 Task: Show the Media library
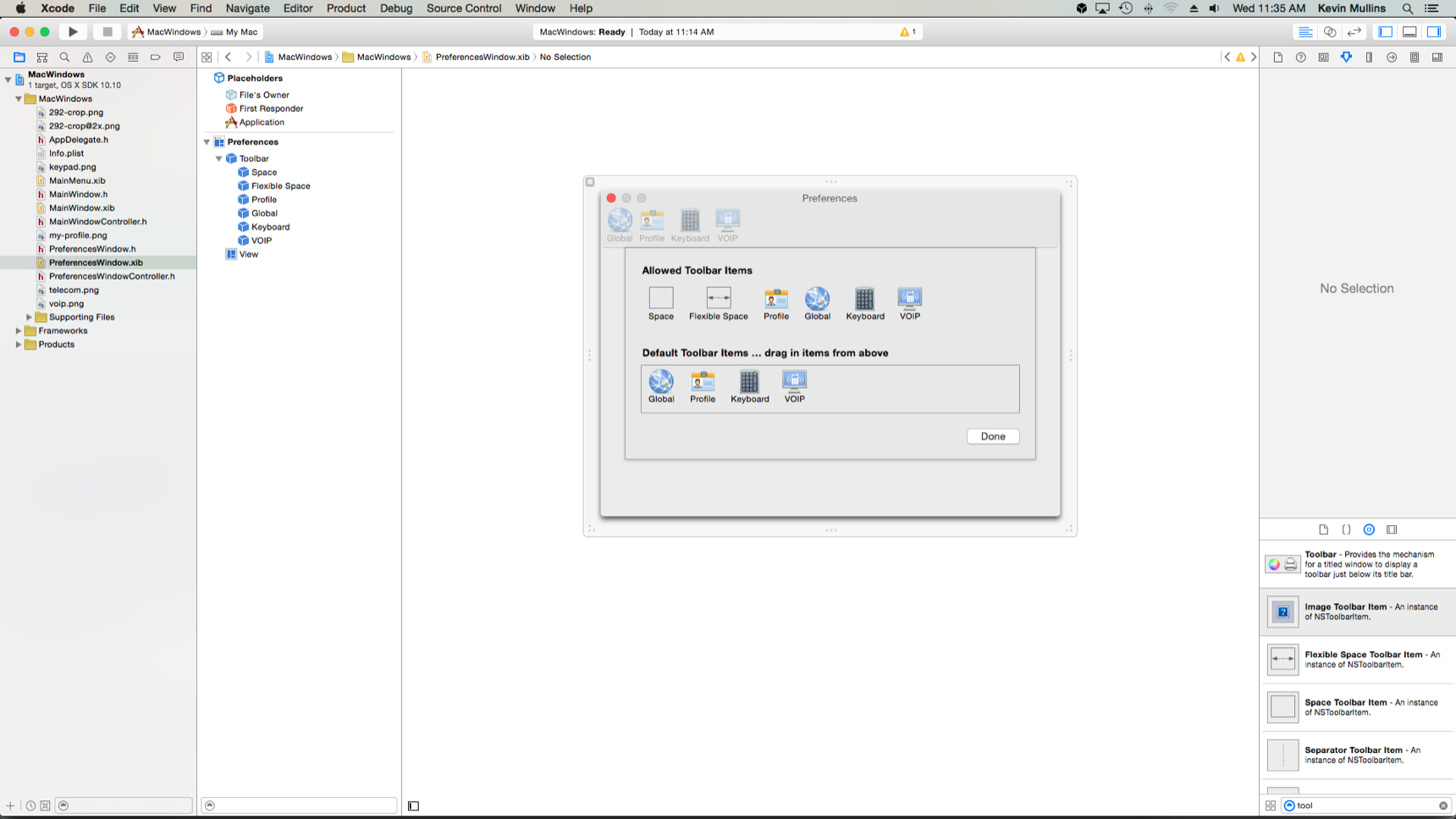(1393, 530)
